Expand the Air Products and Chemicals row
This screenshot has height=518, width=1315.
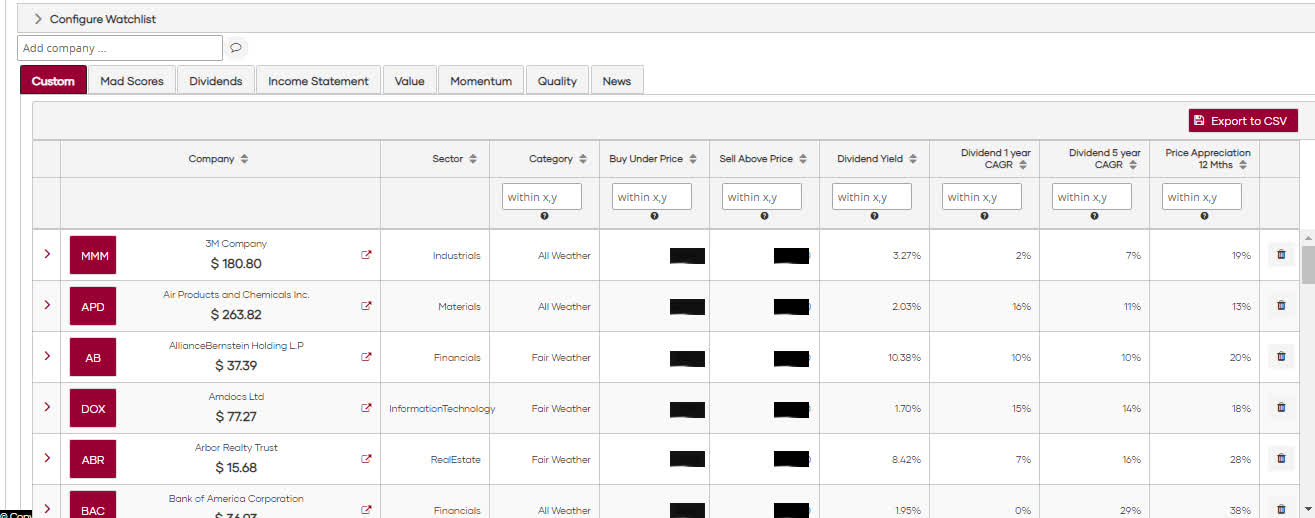47,305
